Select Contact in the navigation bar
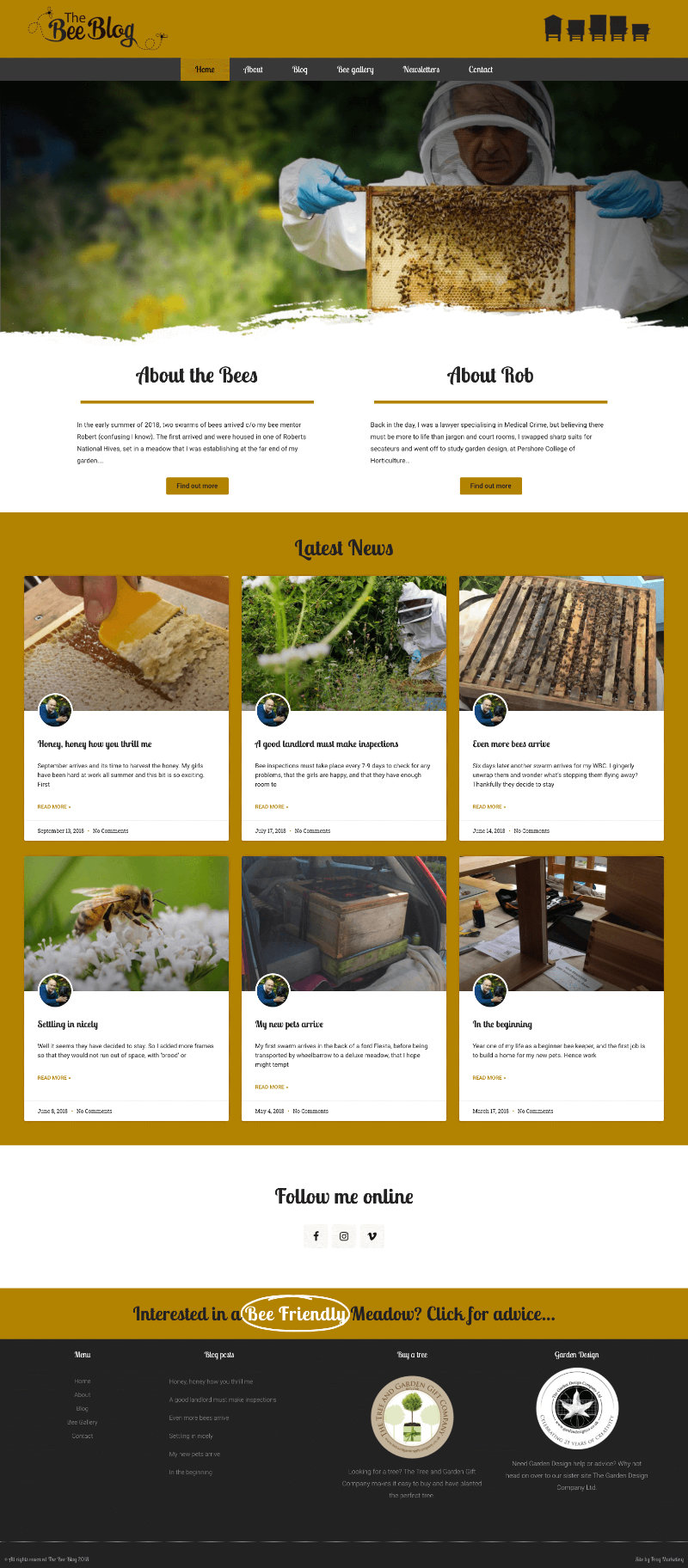 [x=481, y=70]
